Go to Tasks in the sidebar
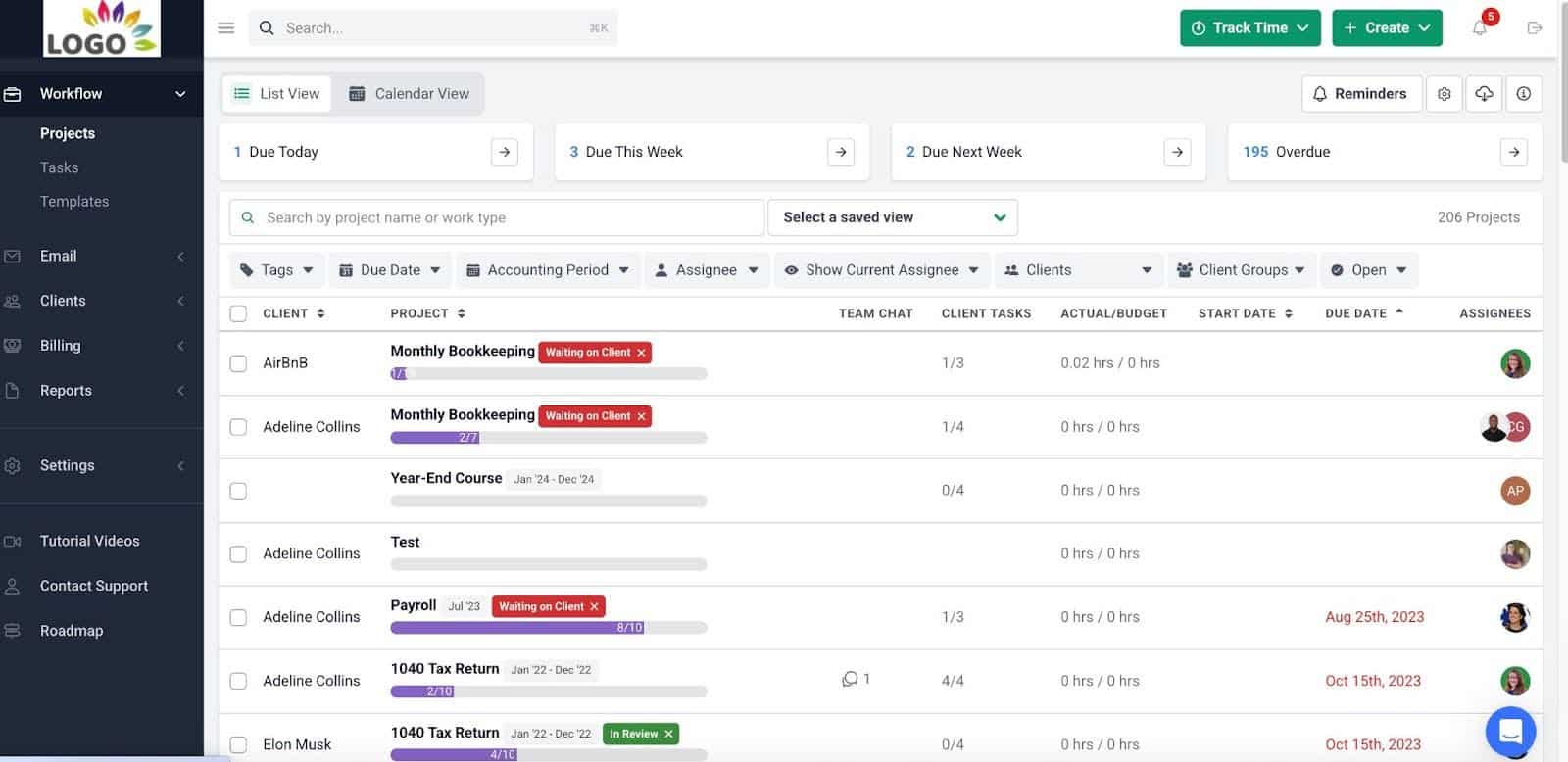Image resolution: width=1568 pixels, height=762 pixels. pos(59,167)
